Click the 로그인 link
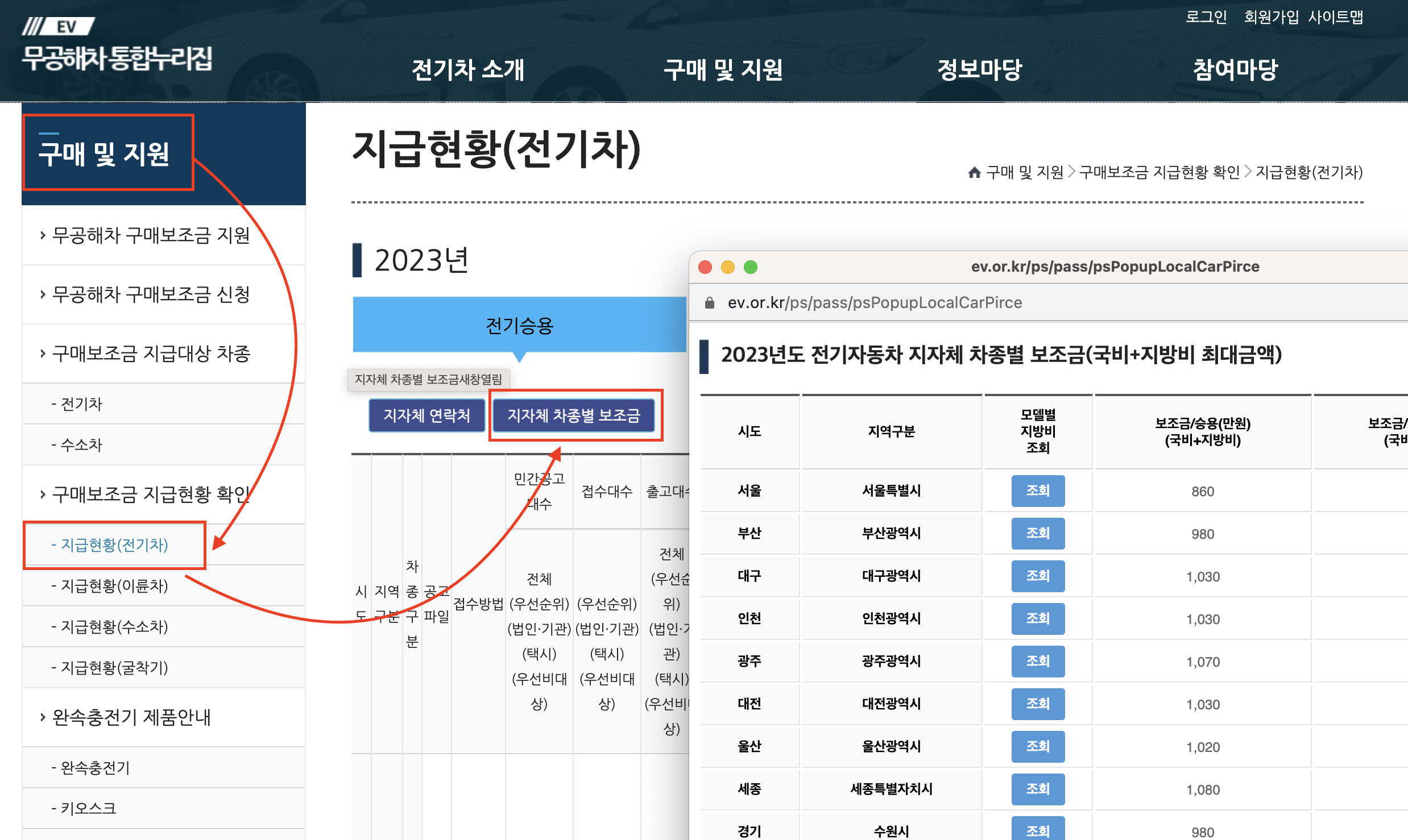Image resolution: width=1408 pixels, height=840 pixels. pyautogui.click(x=1206, y=17)
